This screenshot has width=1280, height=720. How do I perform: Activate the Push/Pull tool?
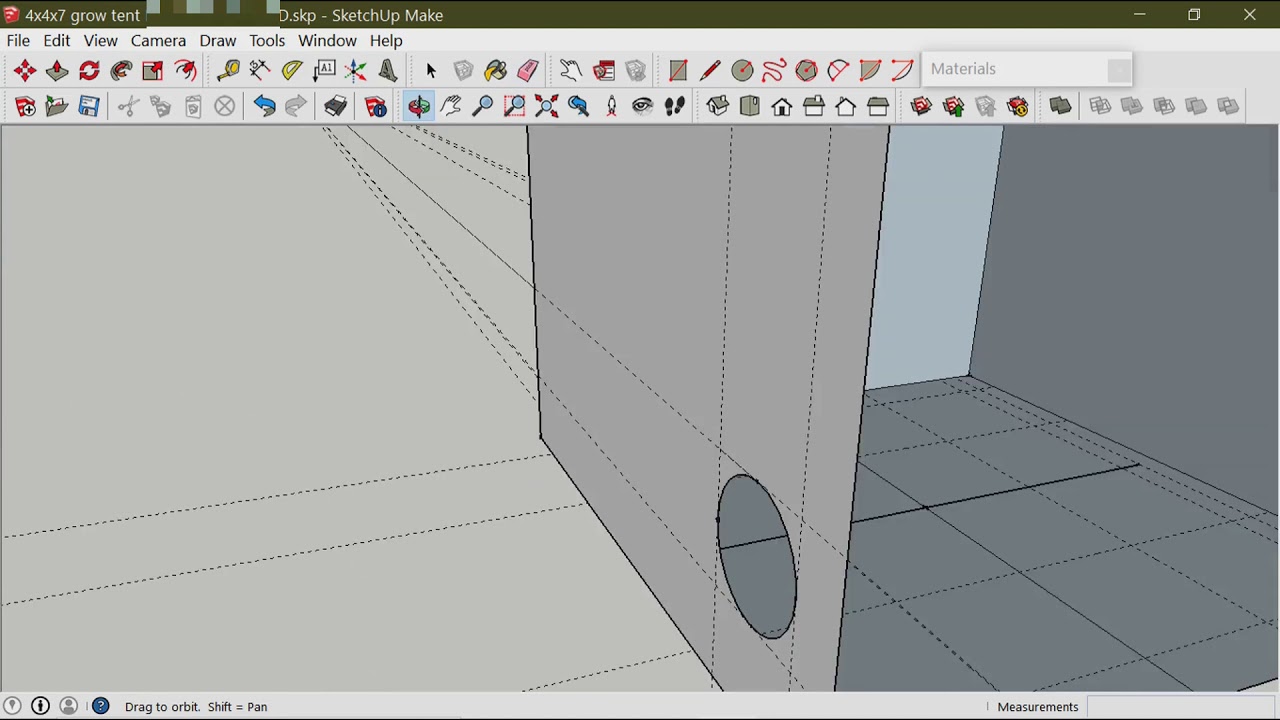point(57,70)
